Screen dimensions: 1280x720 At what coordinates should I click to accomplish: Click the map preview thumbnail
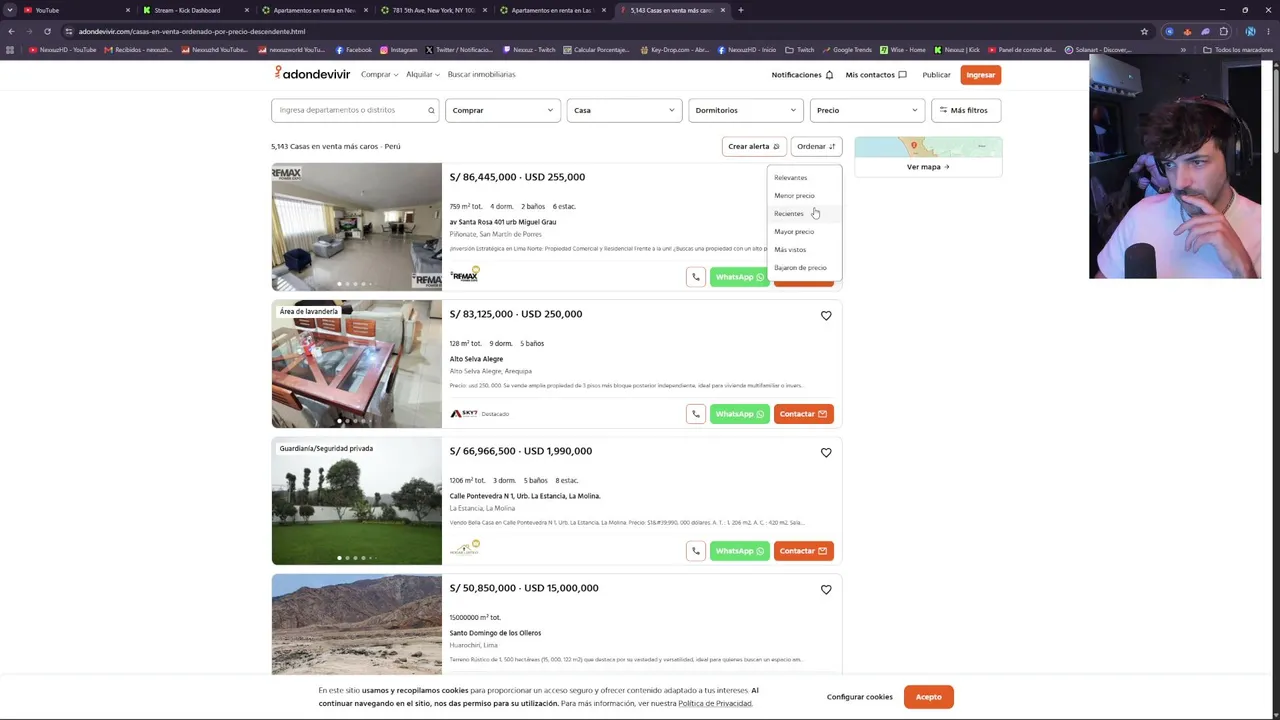(928, 147)
